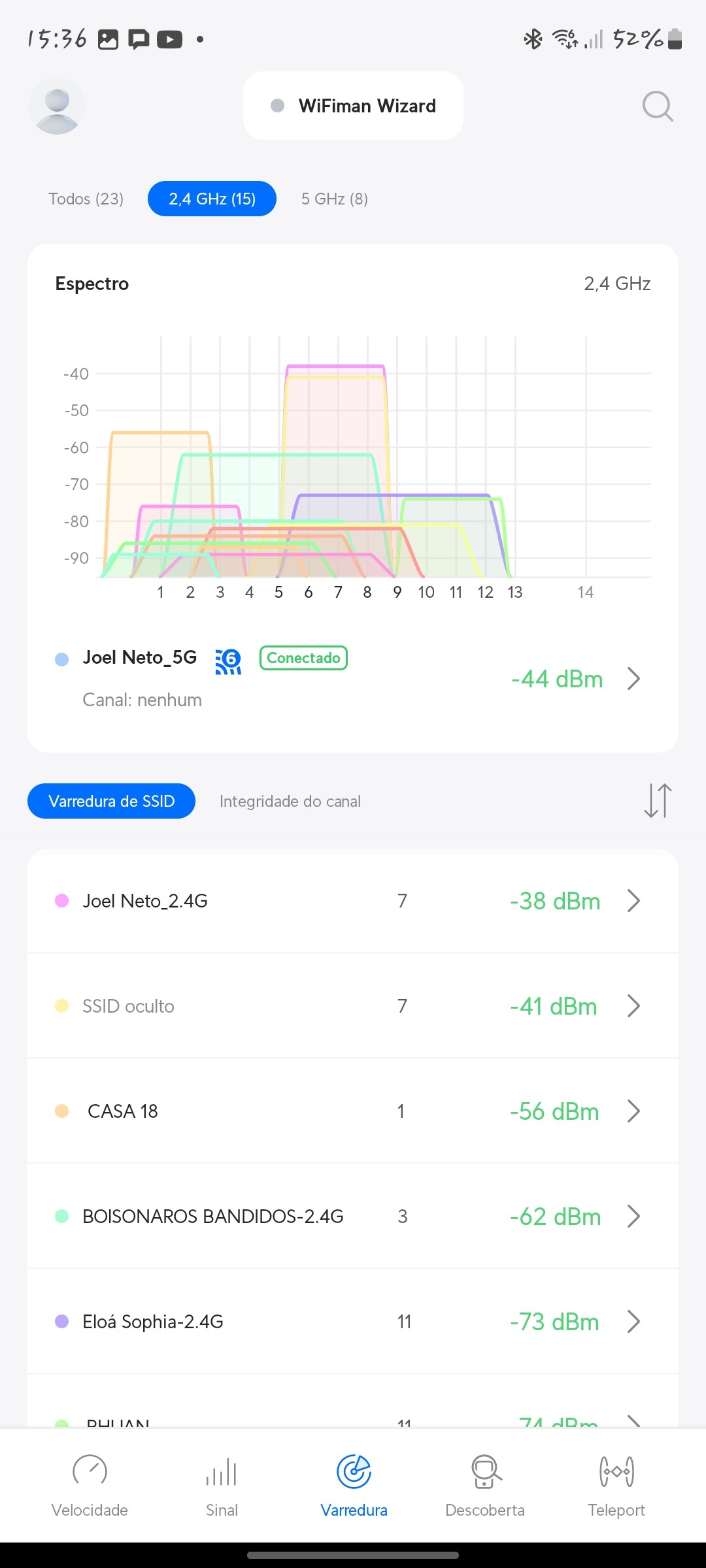
Task: Click the Conectado status badge
Action: [x=303, y=658]
